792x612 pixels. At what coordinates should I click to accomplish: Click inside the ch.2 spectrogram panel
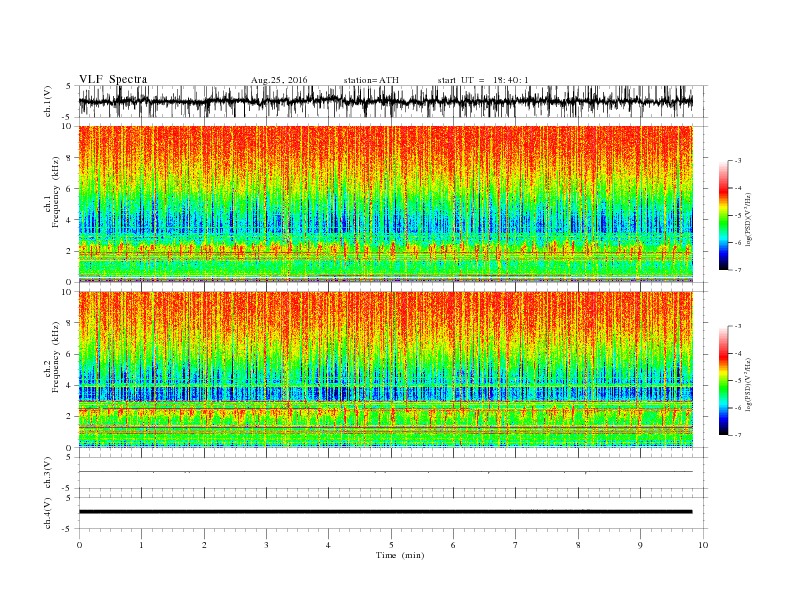click(386, 370)
